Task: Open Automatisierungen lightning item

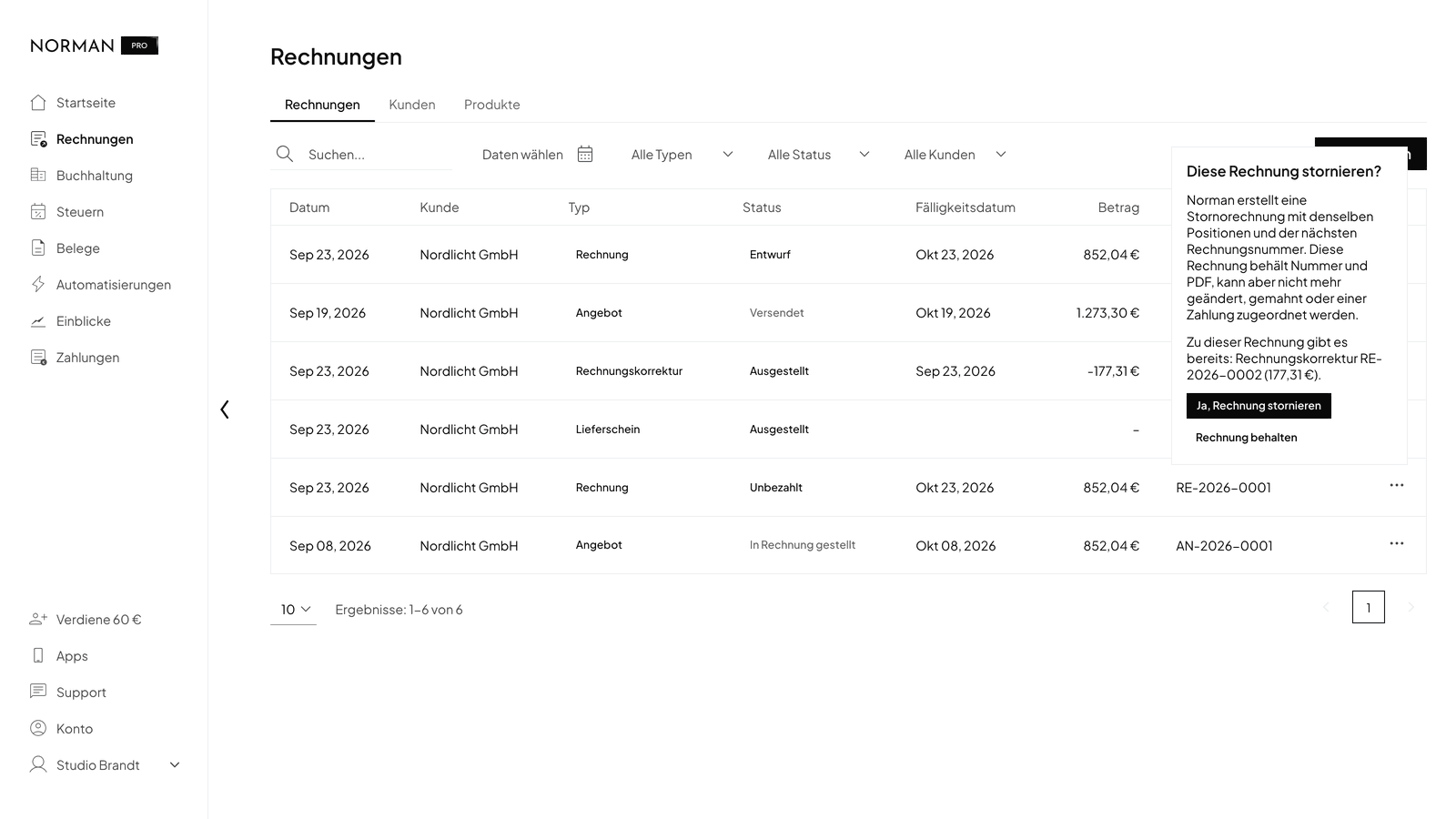Action: 100,285
